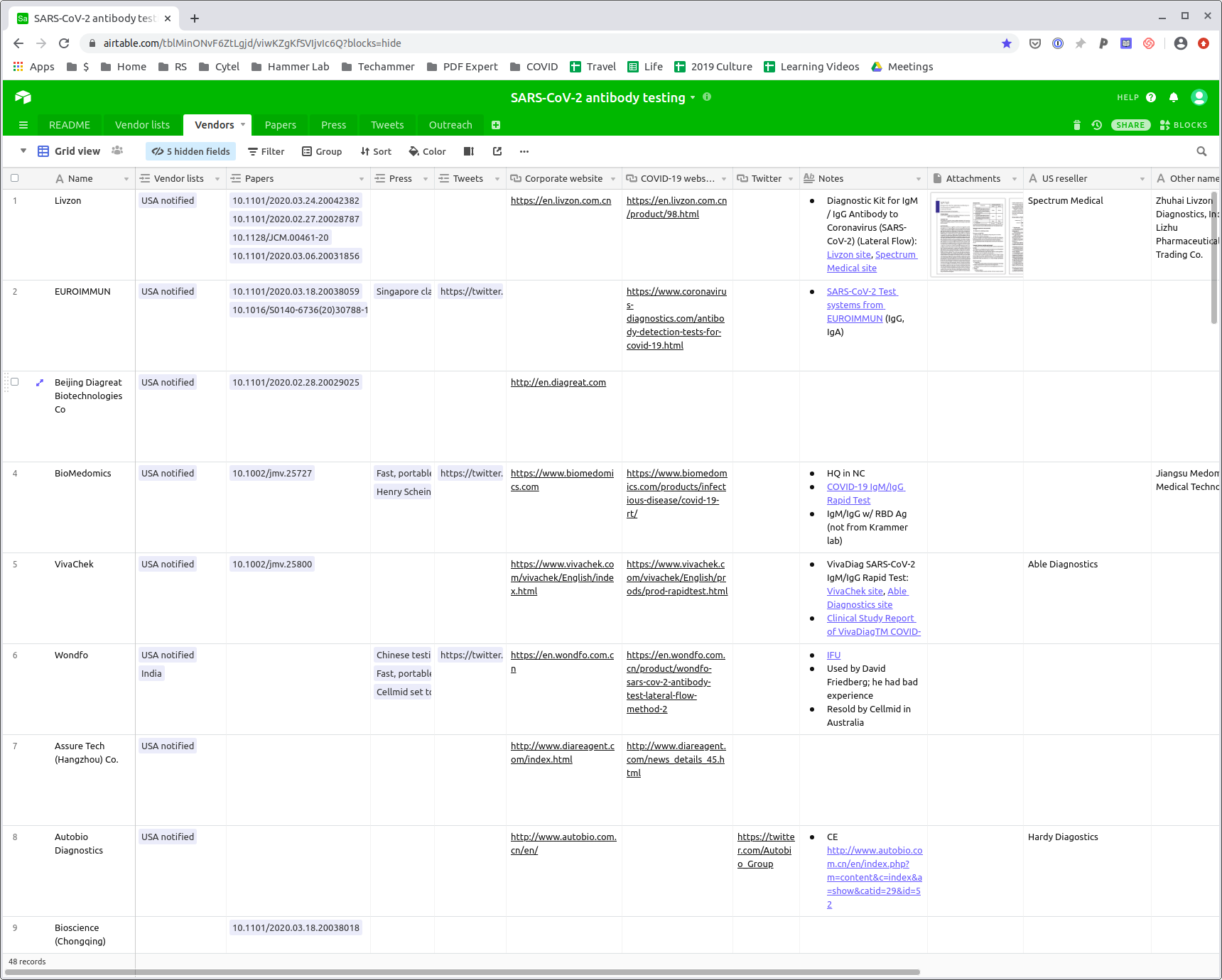Open the trash icon in the header
Viewport: 1222px width, 980px height.
point(1076,125)
